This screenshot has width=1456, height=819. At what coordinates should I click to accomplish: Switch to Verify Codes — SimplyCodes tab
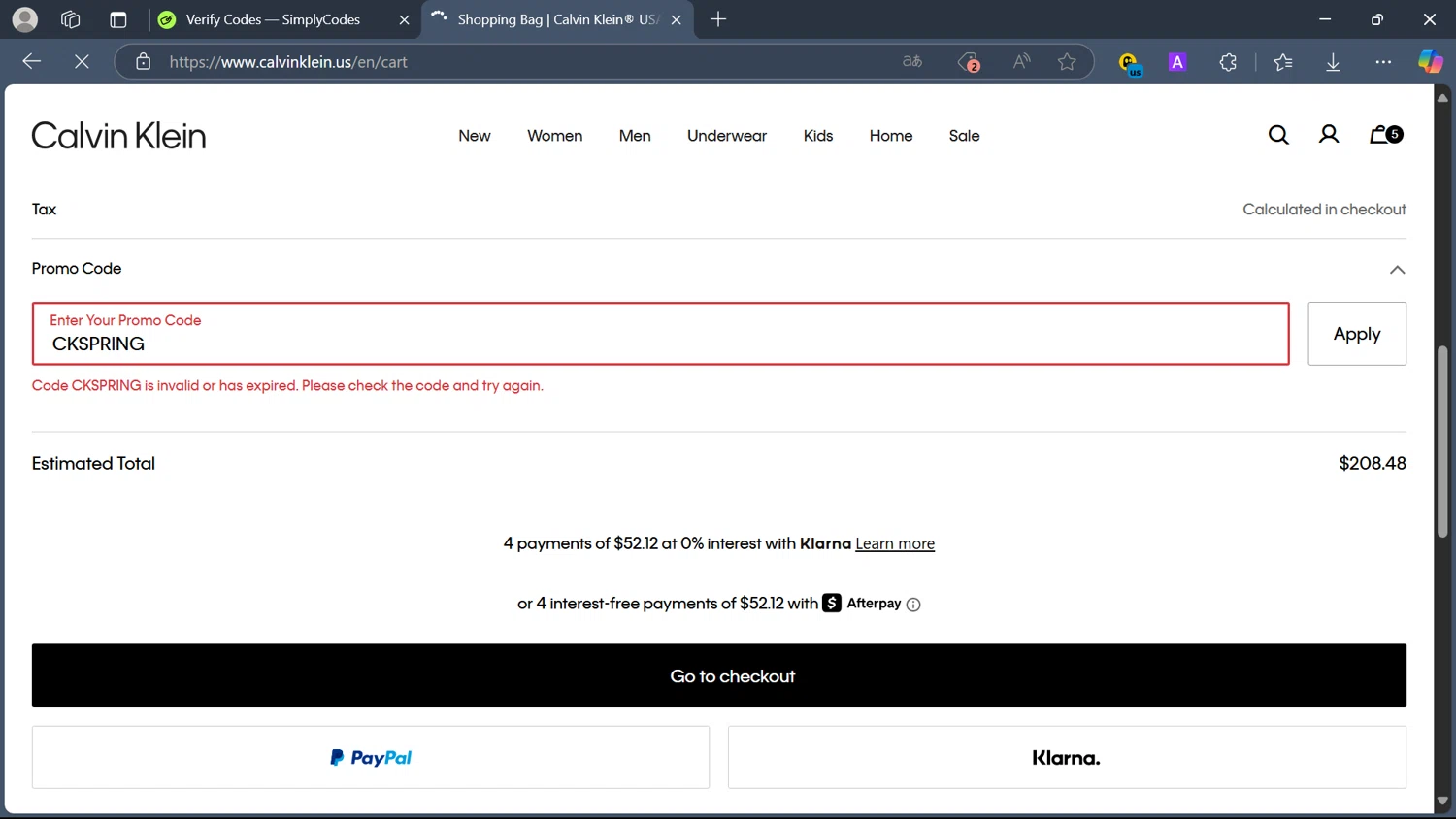(285, 19)
